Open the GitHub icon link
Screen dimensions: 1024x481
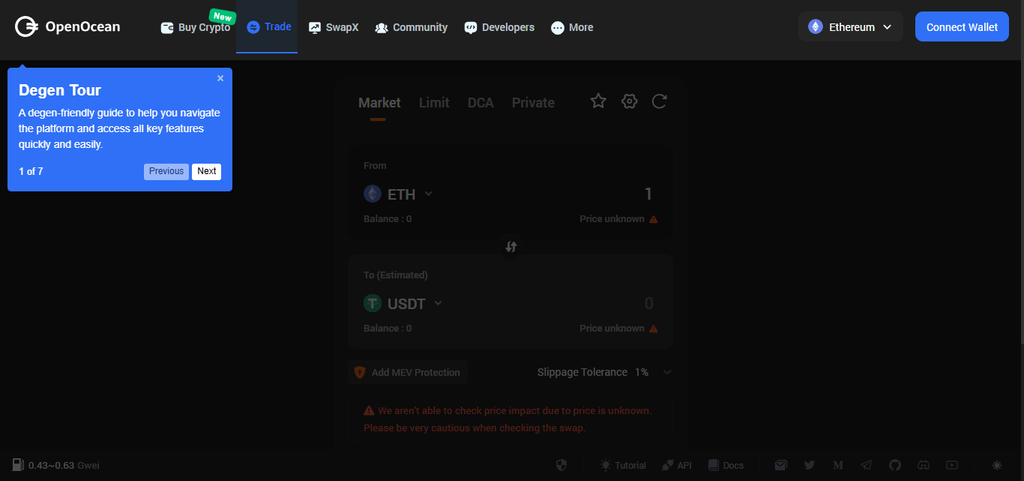[x=895, y=465]
